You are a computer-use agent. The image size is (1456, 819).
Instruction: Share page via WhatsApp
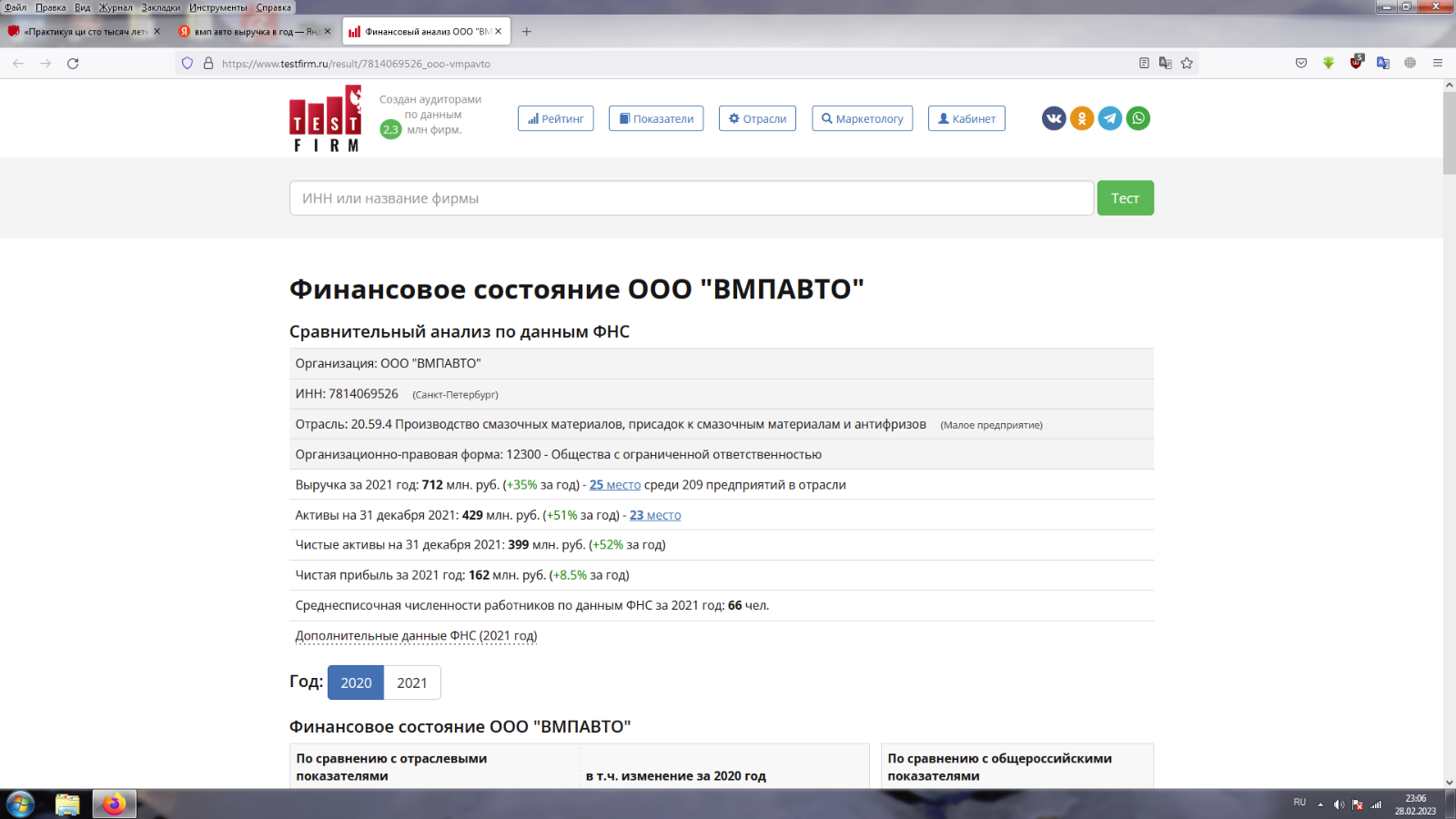click(1138, 118)
